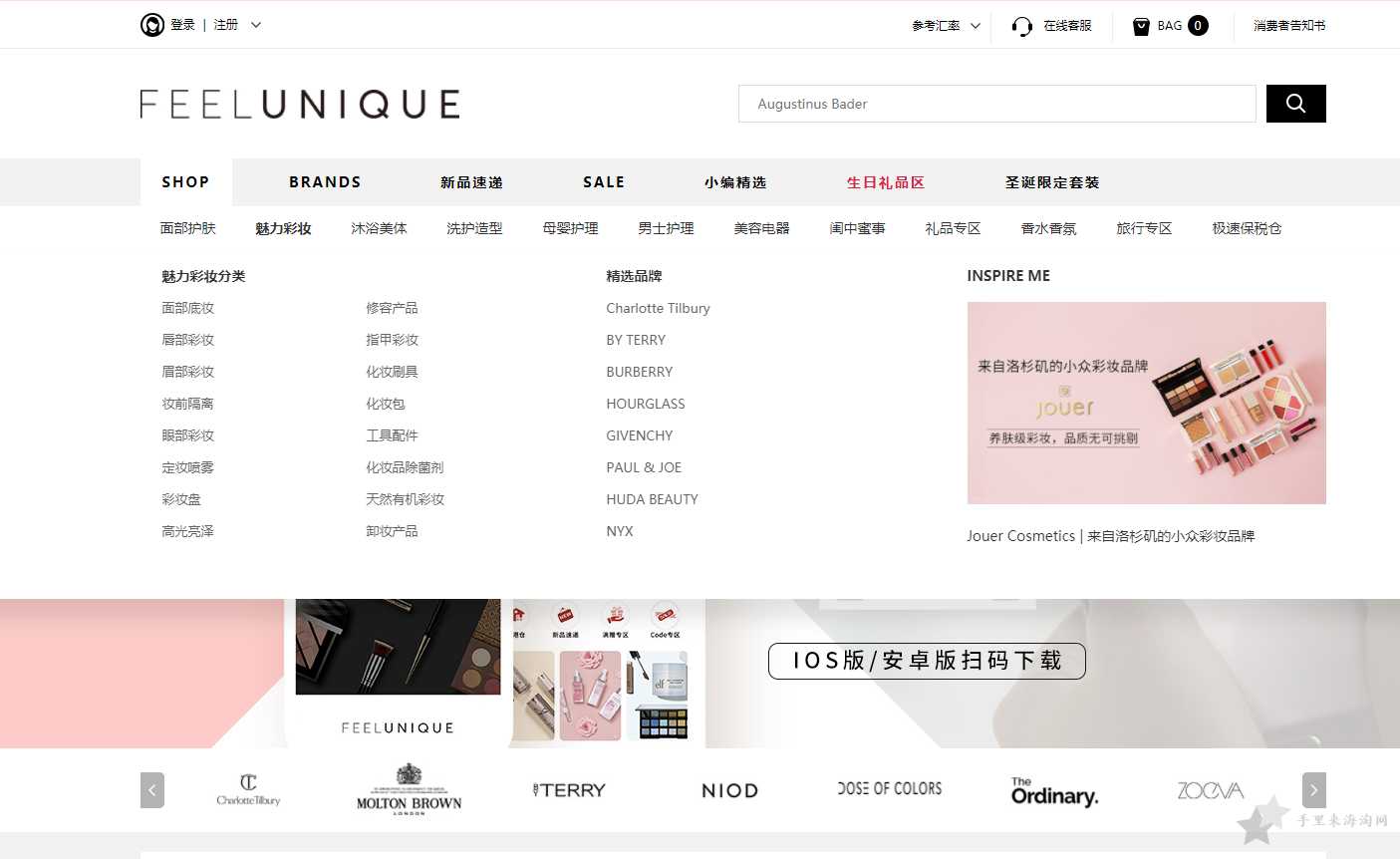Image resolution: width=1400 pixels, height=859 pixels.
Task: Open the SHOP tab
Action: [186, 182]
